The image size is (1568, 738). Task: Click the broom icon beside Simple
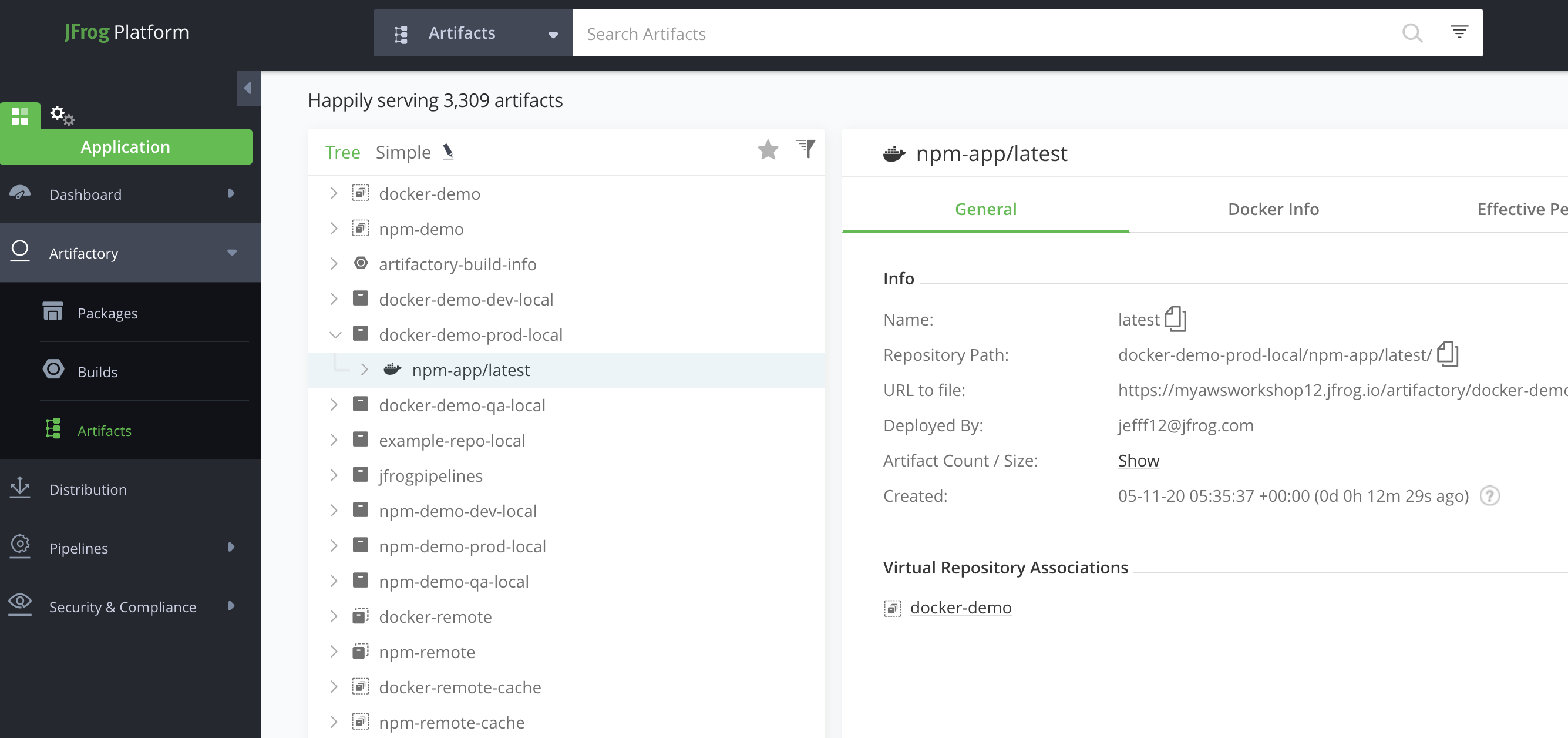pyautogui.click(x=448, y=152)
